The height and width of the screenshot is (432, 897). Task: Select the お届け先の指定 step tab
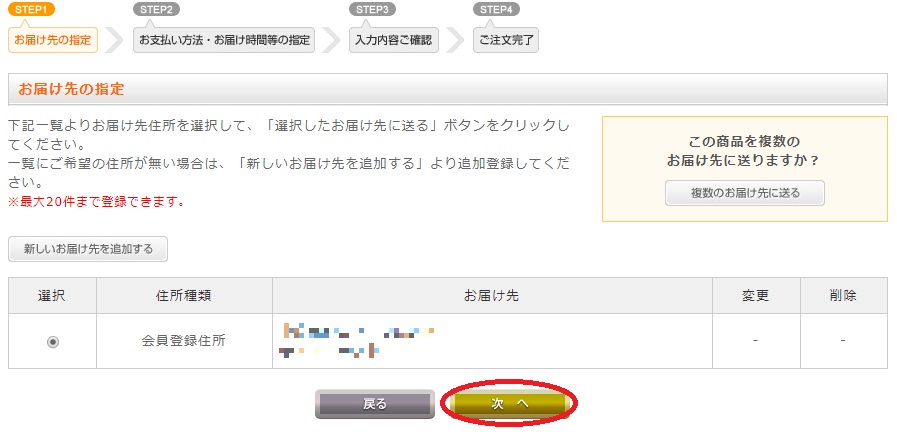tap(53, 41)
